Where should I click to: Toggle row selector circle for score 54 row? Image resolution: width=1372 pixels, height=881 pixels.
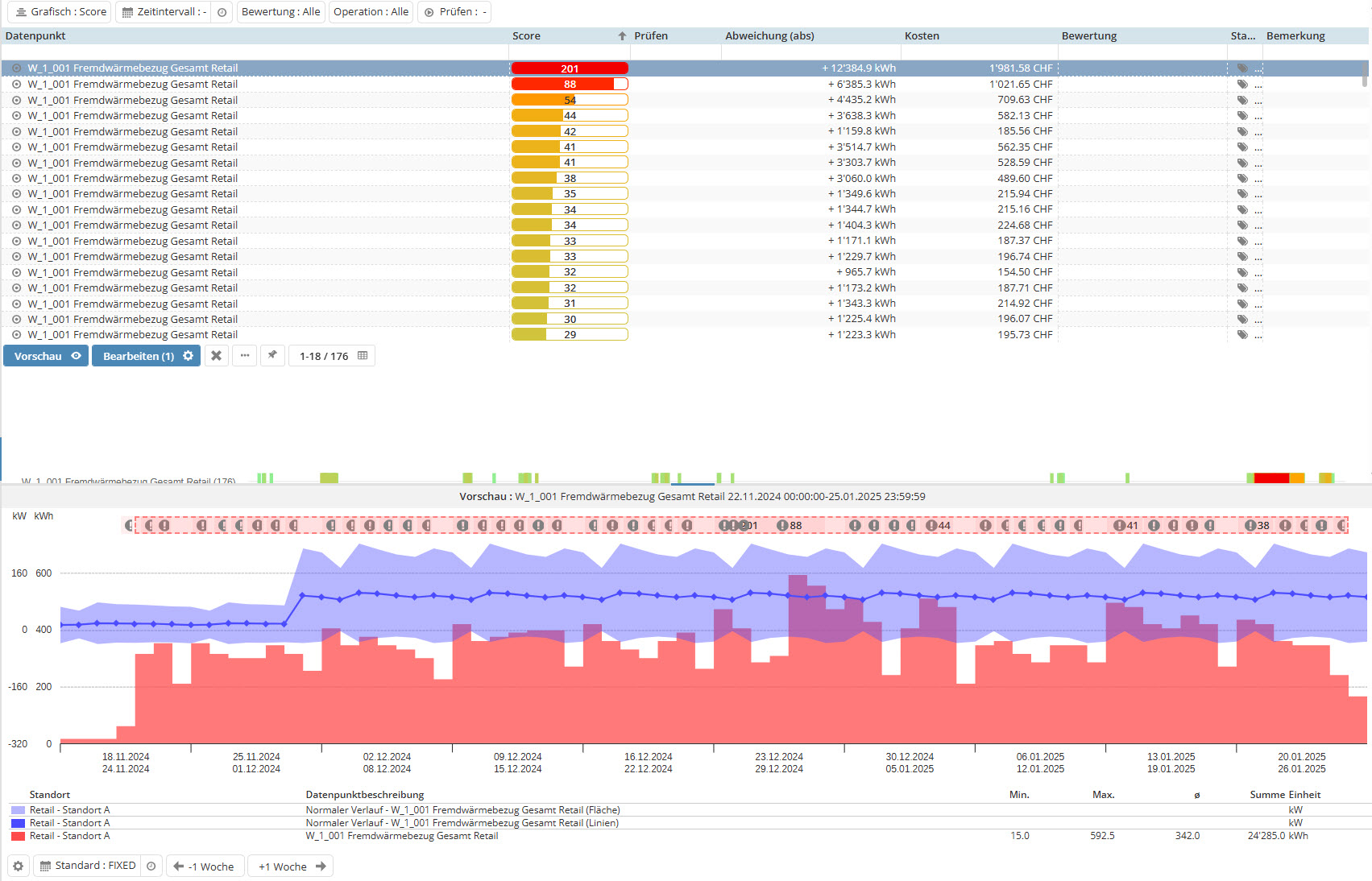[x=16, y=101]
